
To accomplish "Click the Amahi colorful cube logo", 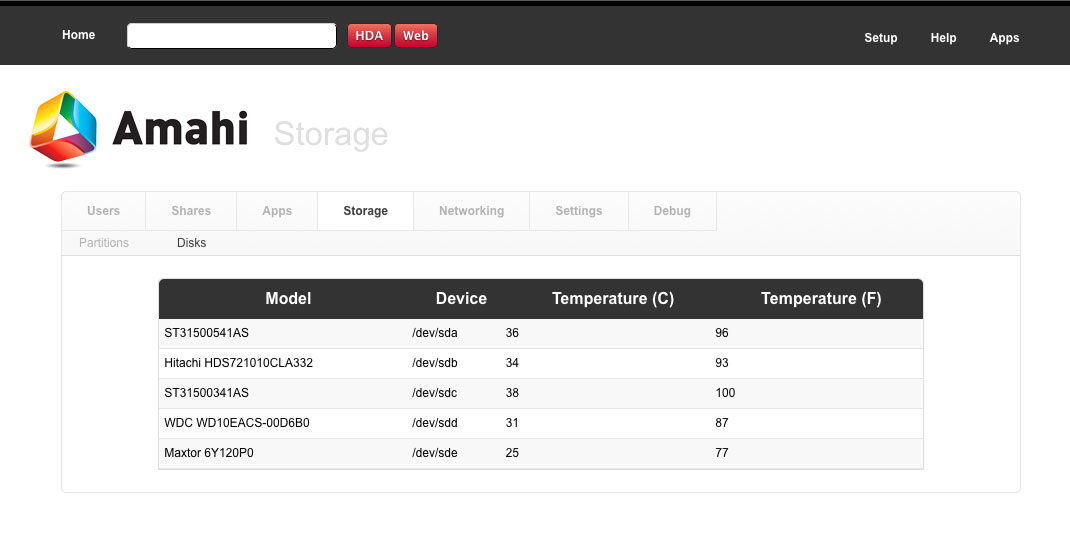I will [x=64, y=127].
